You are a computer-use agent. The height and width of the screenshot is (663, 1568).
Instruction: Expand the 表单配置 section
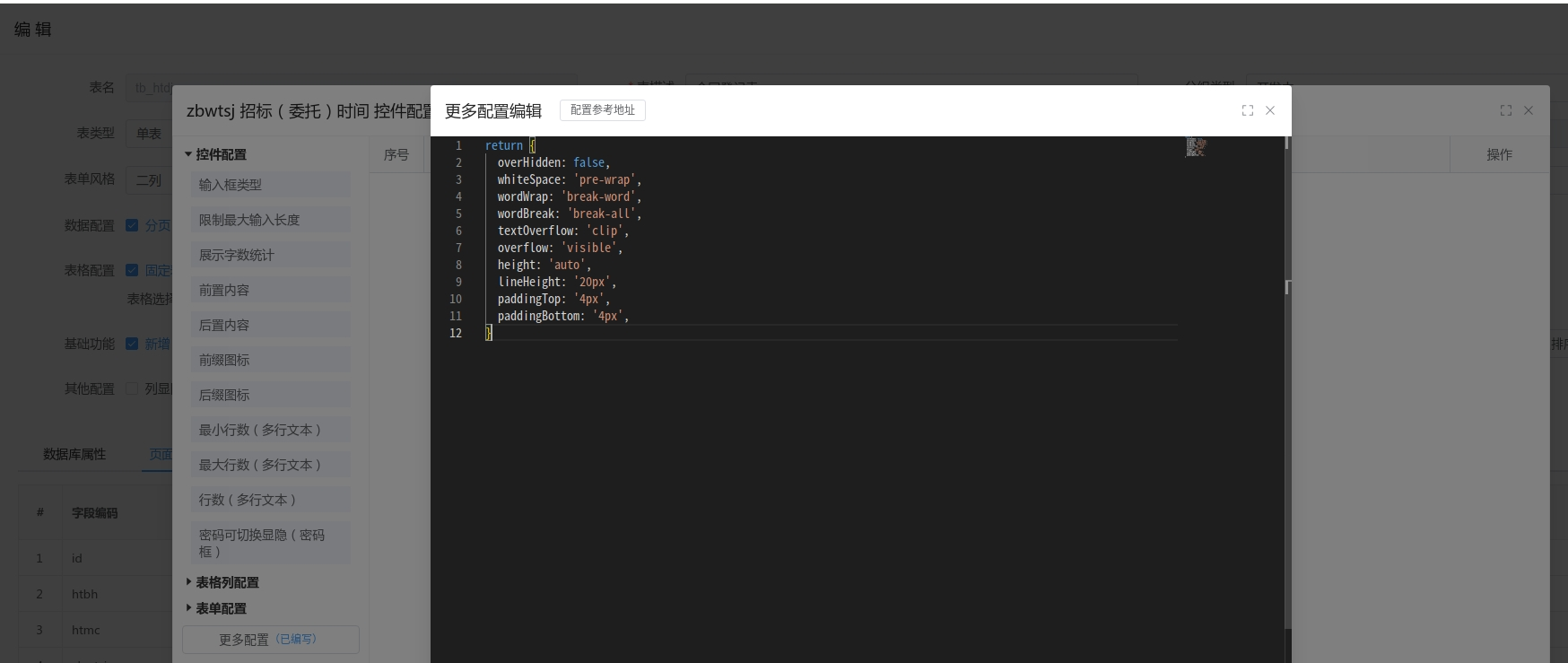pos(188,608)
